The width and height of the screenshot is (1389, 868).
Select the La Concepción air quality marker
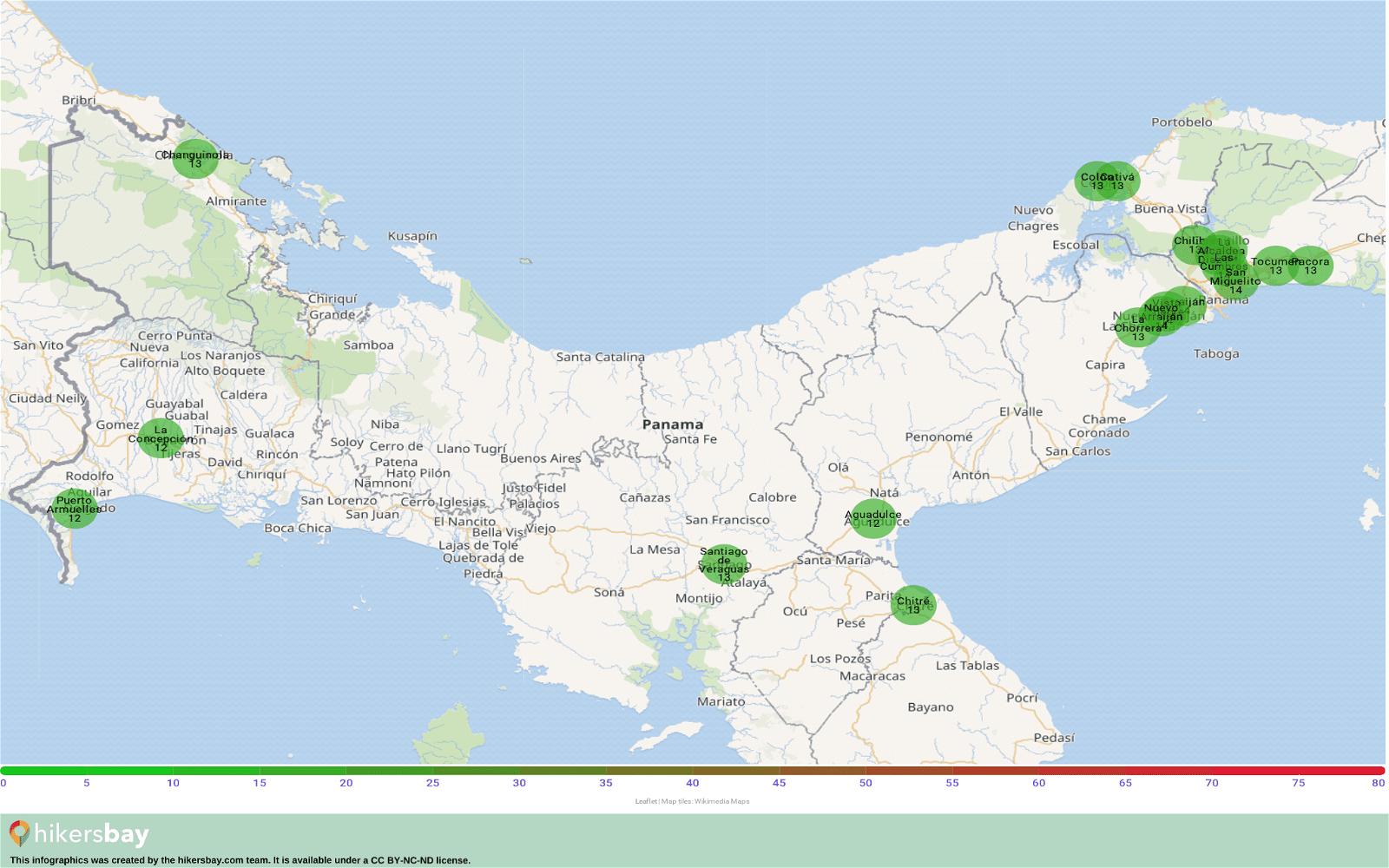click(161, 437)
